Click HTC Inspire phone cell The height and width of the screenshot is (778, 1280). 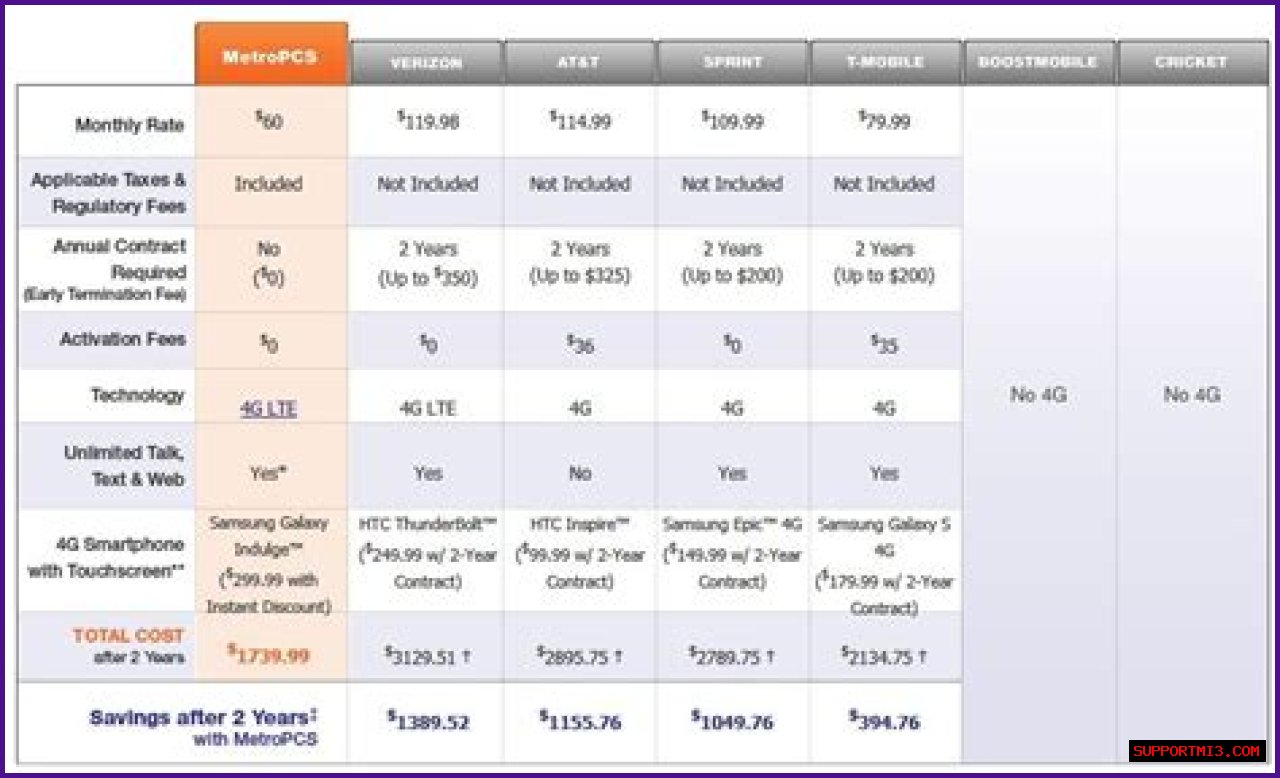pos(580,553)
